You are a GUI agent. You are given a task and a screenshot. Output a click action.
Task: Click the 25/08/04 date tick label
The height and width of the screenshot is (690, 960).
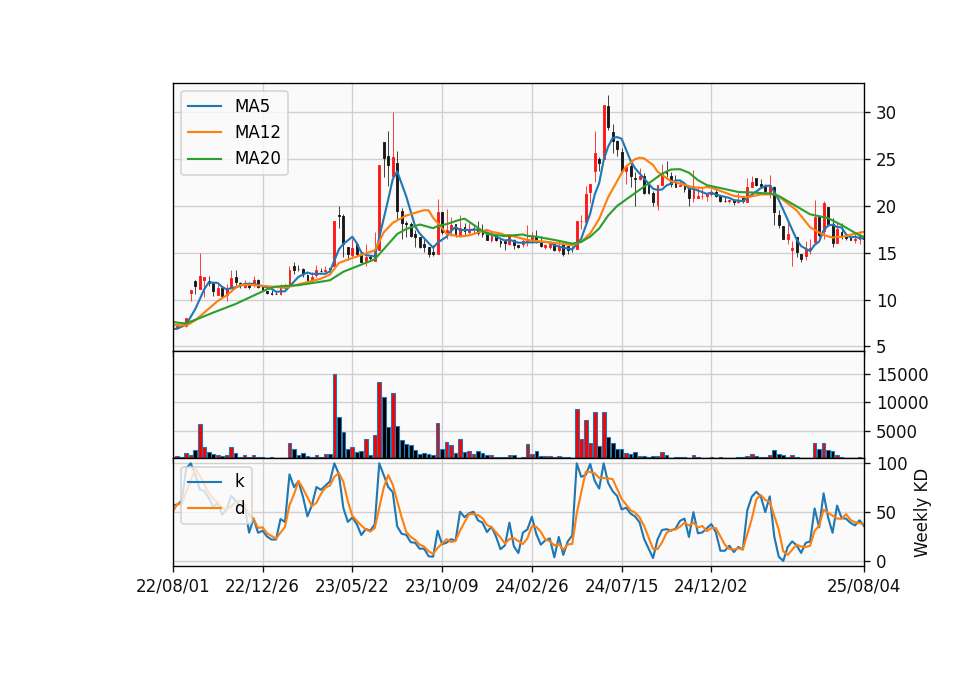point(863,586)
